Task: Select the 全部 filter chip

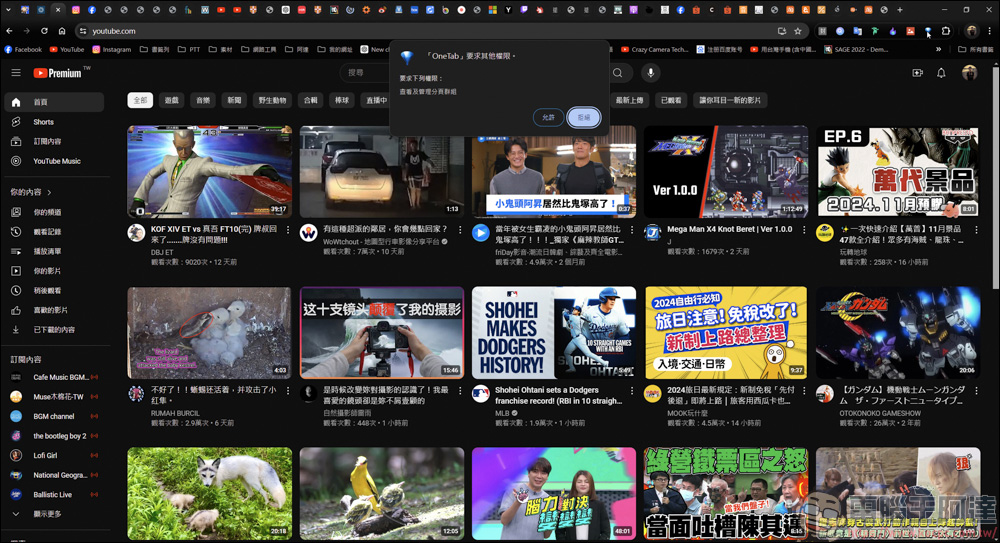Action: click(x=140, y=100)
